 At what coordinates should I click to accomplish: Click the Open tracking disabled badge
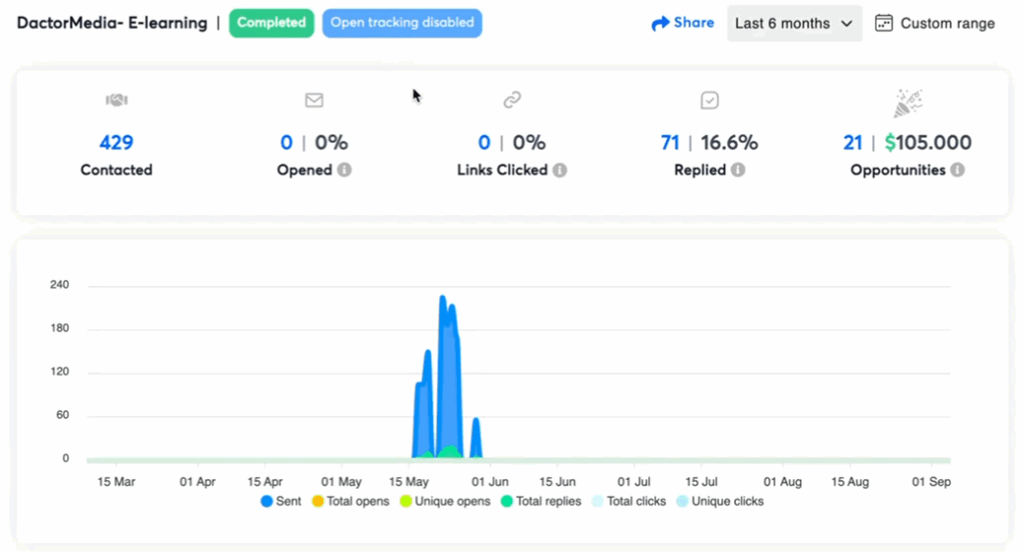402,23
